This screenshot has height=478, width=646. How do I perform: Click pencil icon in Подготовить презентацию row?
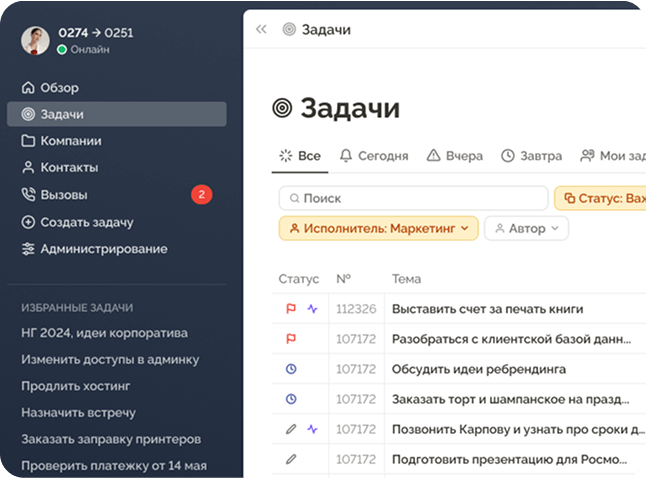pos(291,459)
